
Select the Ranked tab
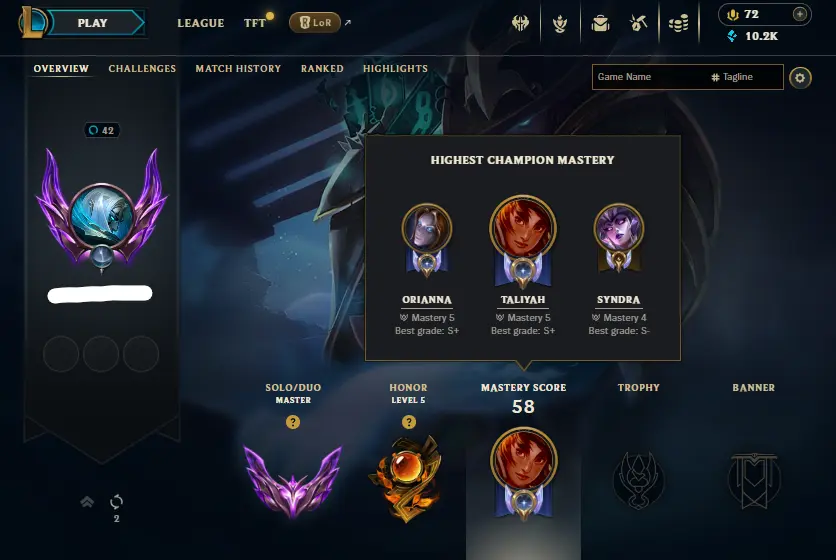click(x=322, y=68)
